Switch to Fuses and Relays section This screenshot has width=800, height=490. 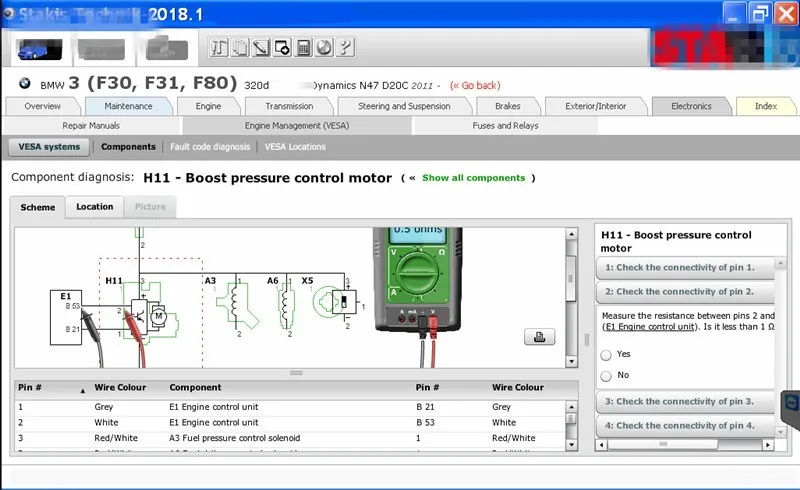click(505, 126)
